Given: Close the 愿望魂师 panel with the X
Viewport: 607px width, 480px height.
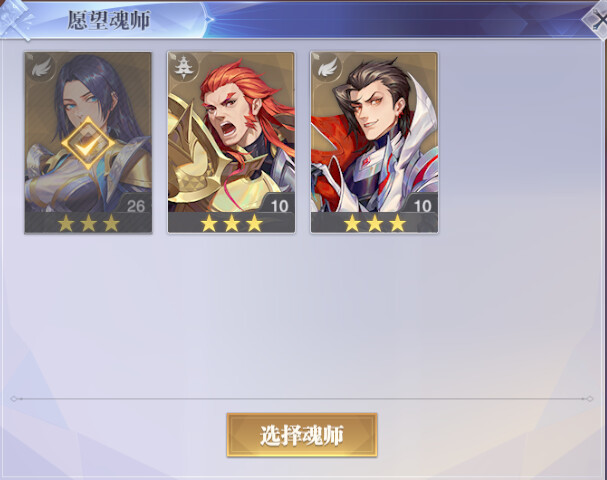Looking at the screenshot, I should (599, 21).
